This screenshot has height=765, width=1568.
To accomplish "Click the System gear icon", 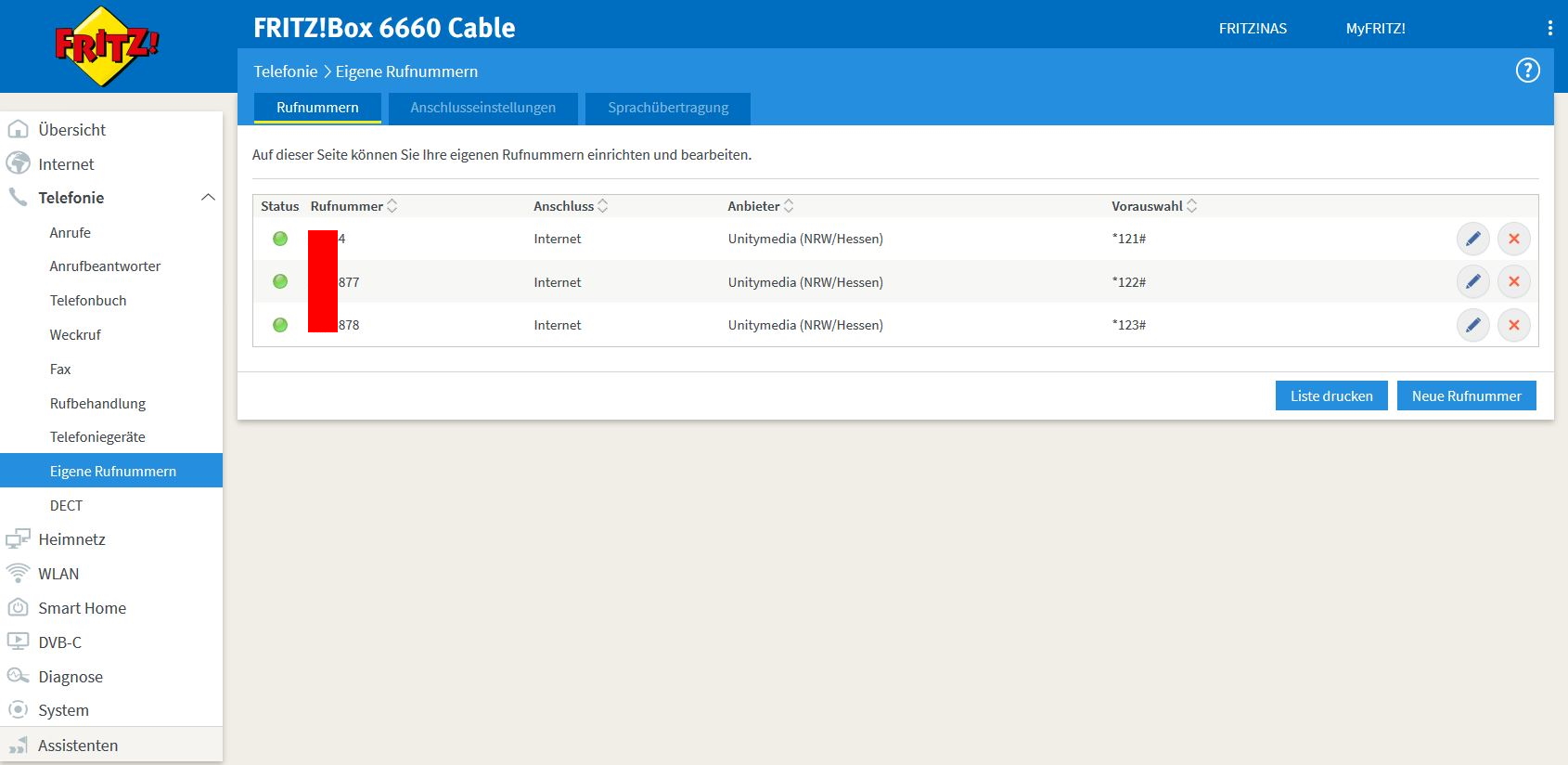I will pos(18,709).
